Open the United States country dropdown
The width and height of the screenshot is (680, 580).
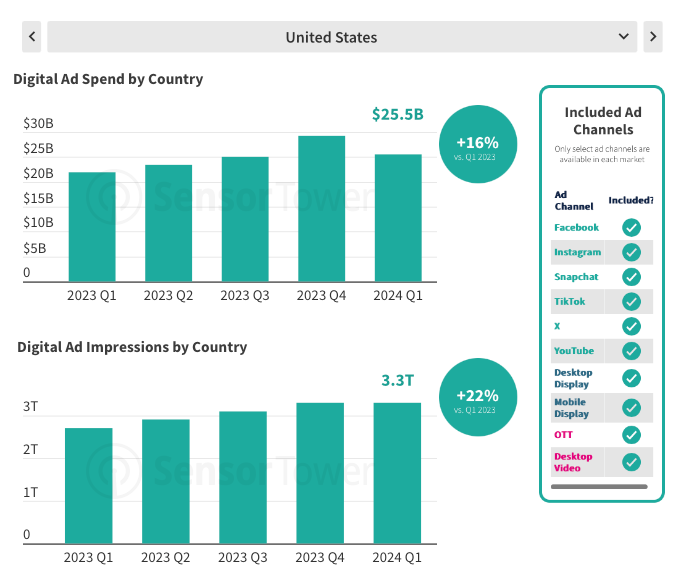[341, 37]
